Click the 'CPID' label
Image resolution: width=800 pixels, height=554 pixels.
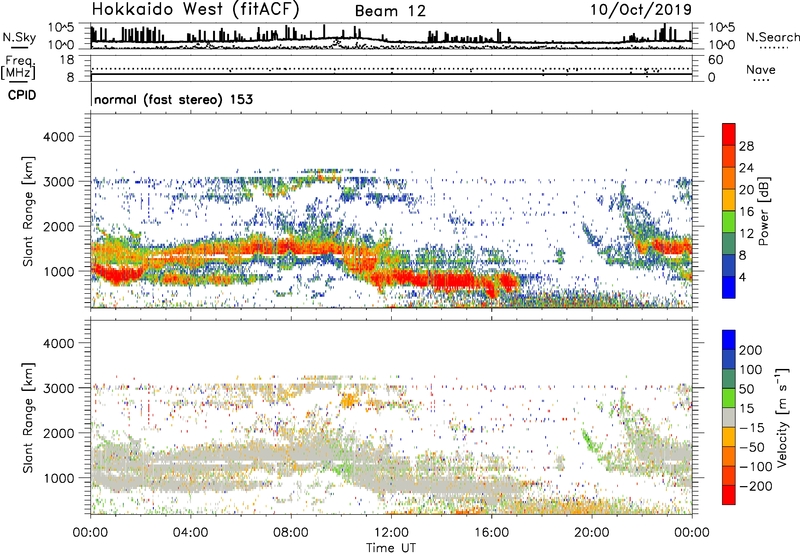click(x=22, y=95)
